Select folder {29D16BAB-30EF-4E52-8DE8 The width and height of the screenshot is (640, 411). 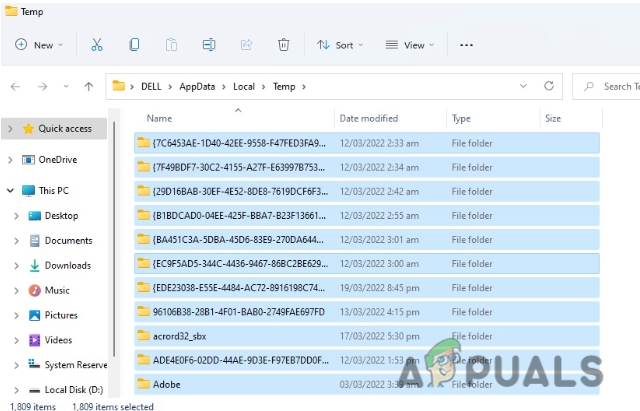pyautogui.click(x=367, y=191)
